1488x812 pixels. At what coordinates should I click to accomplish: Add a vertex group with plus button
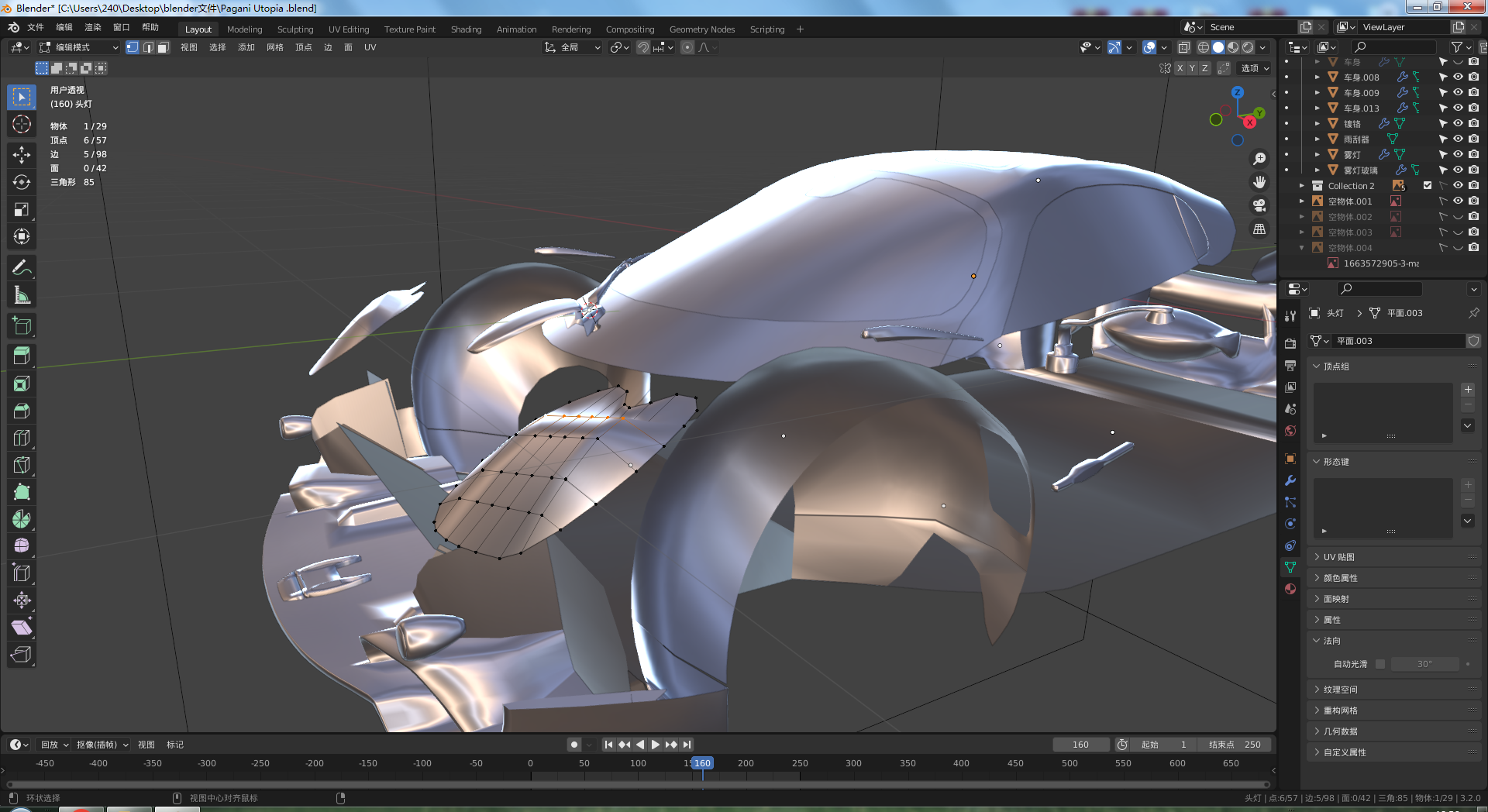click(x=1468, y=390)
